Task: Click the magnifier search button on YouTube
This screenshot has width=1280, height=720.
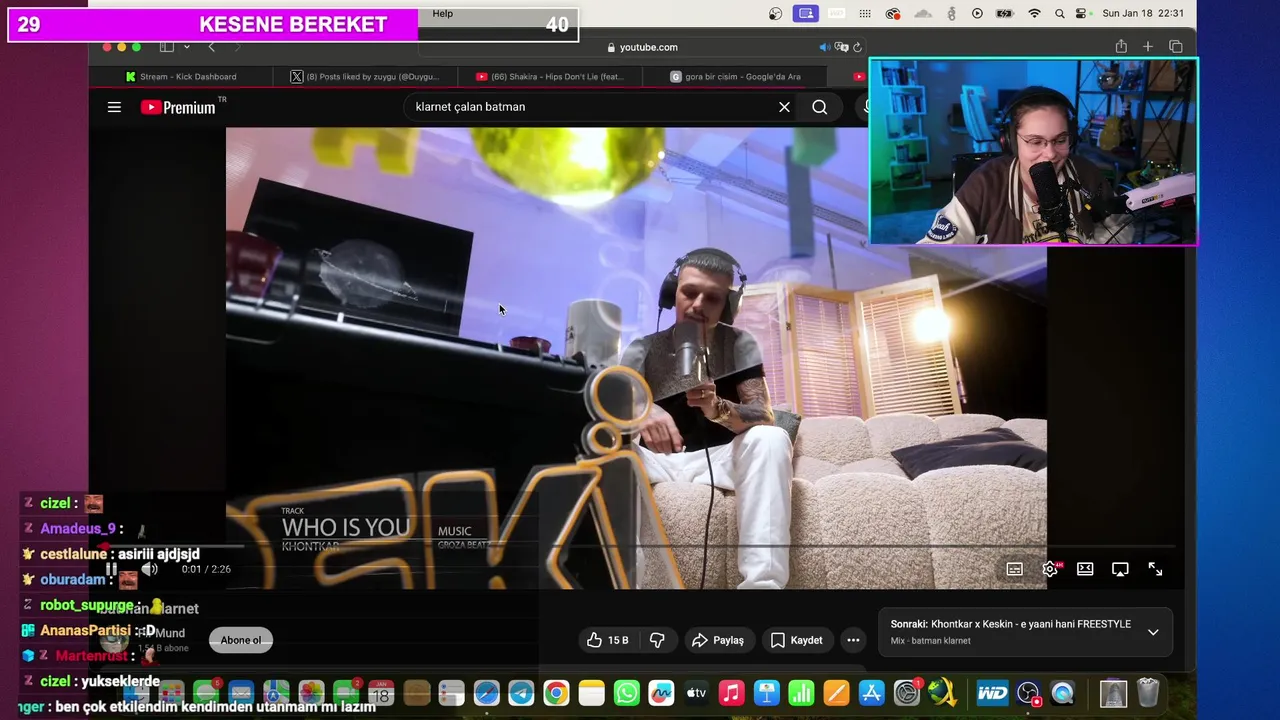Action: coord(819,107)
